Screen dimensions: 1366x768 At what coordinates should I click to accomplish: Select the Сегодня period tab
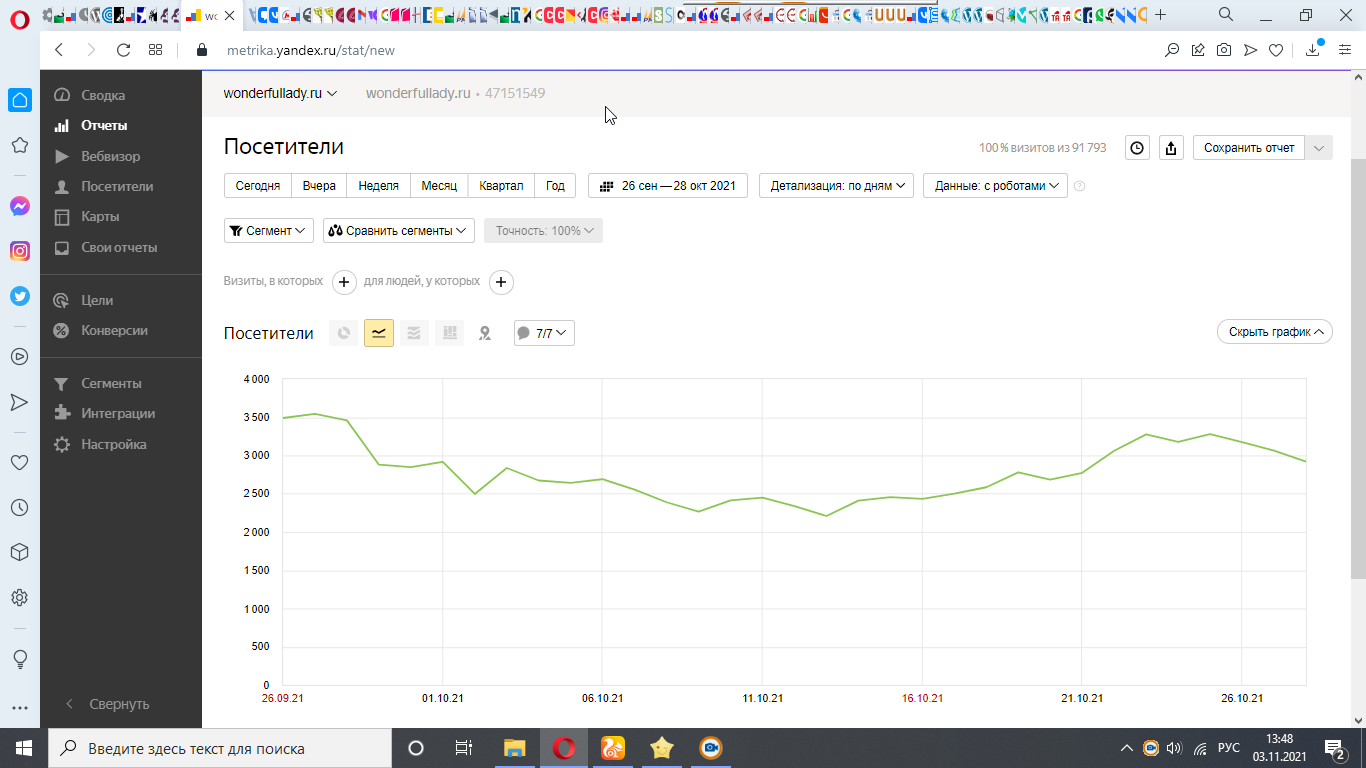pyautogui.click(x=258, y=186)
